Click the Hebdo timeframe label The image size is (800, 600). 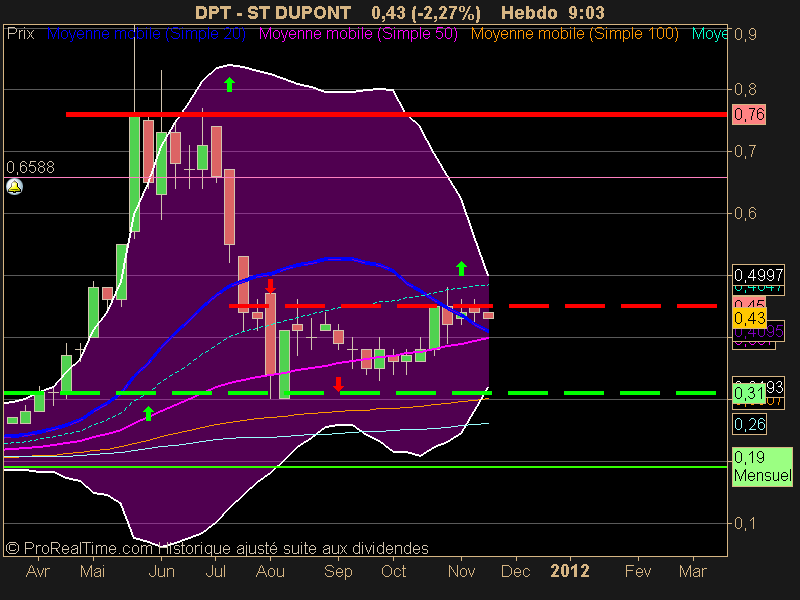[530, 12]
